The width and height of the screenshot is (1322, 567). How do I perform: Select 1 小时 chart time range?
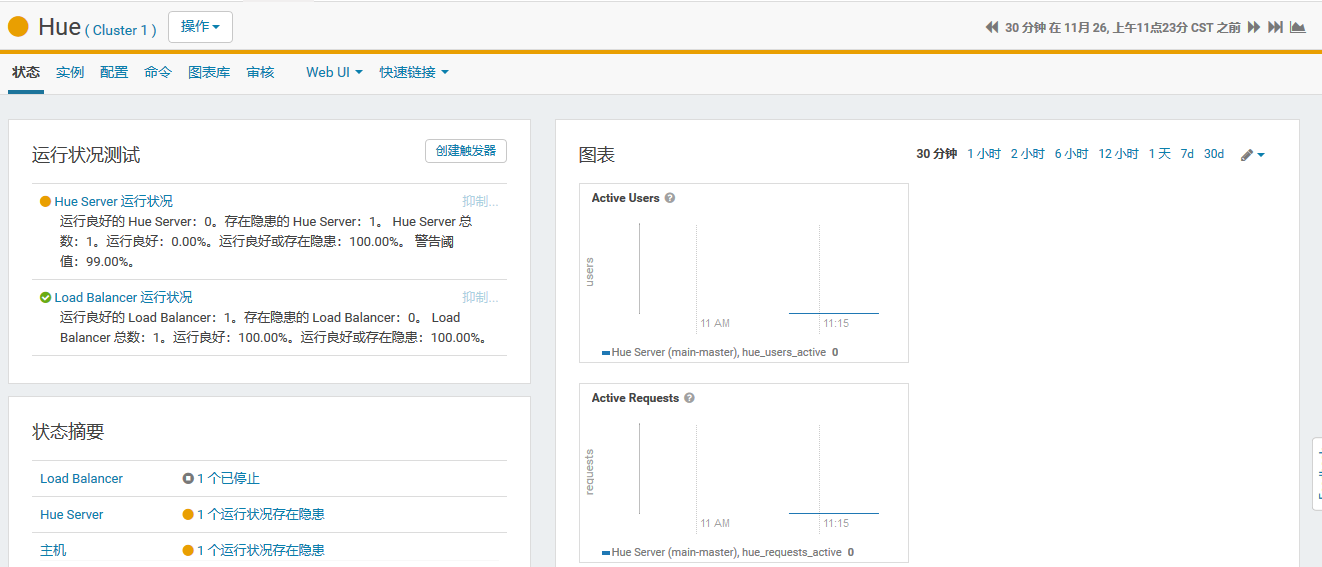point(983,154)
